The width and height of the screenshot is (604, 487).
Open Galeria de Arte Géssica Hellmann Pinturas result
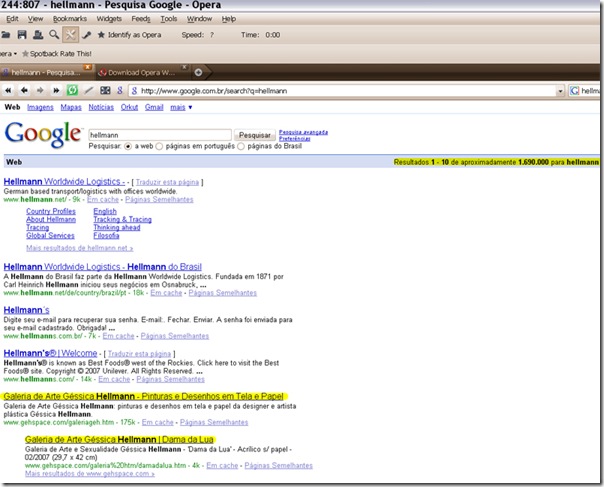tap(144, 396)
